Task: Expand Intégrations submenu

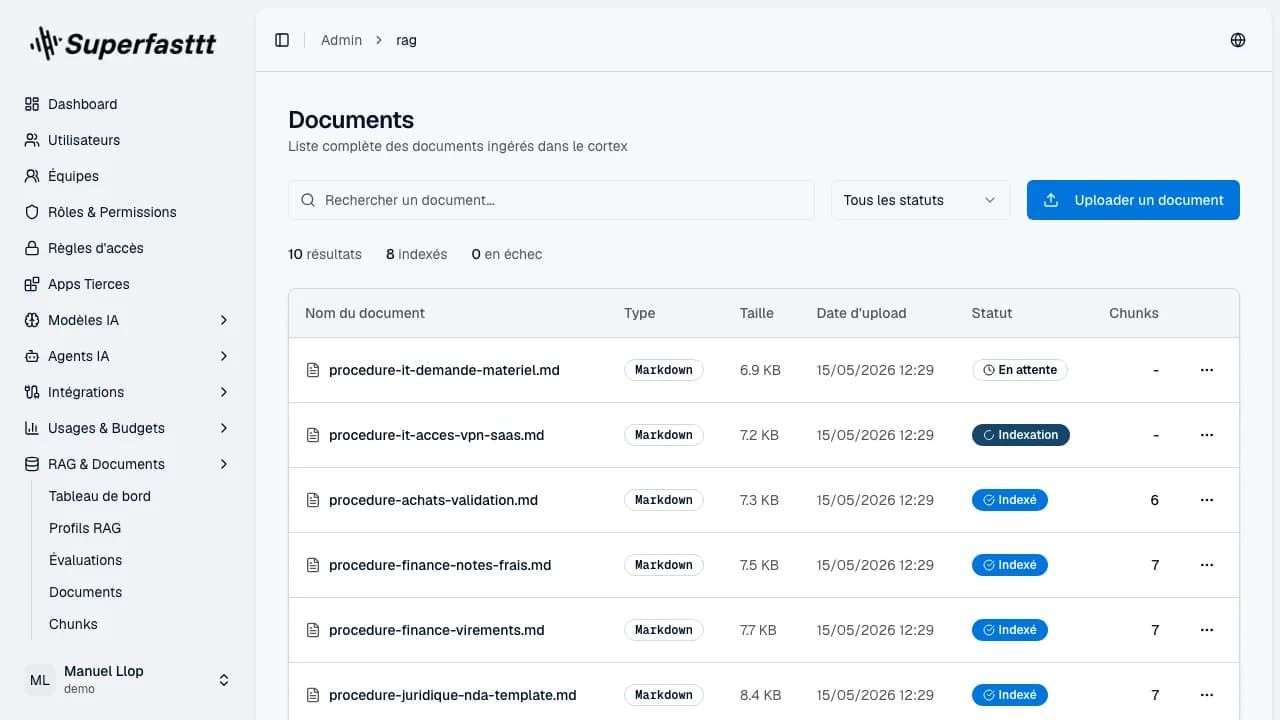Action: (x=127, y=392)
